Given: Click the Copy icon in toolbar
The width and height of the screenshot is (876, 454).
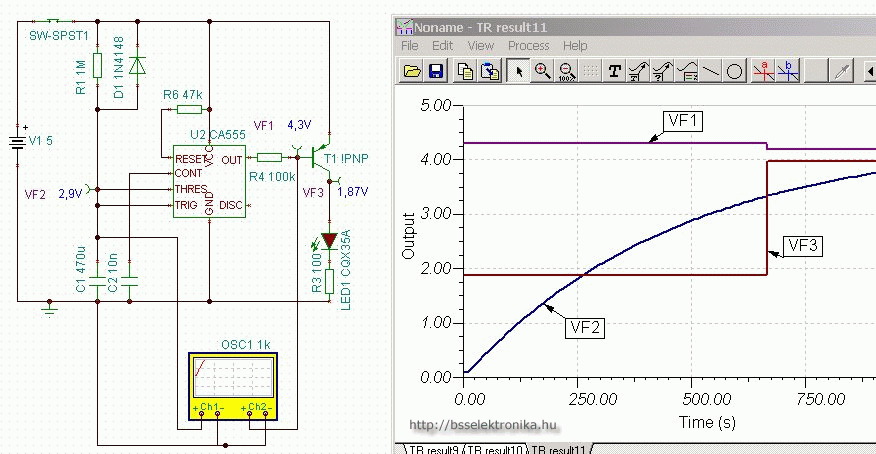Looking at the screenshot, I should 465,71.
